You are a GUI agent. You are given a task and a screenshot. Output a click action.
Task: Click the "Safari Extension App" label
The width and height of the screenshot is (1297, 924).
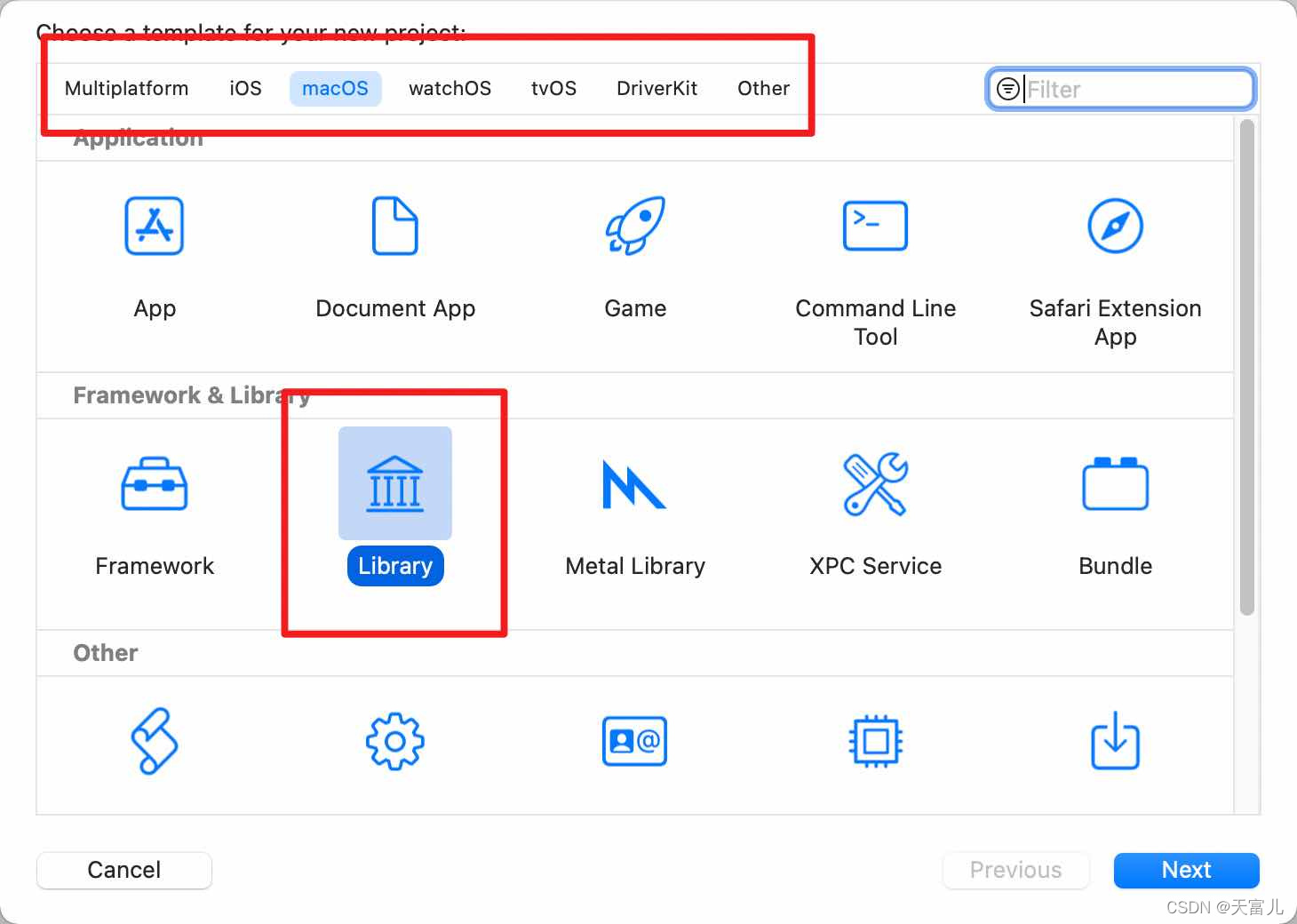pyautogui.click(x=1116, y=323)
